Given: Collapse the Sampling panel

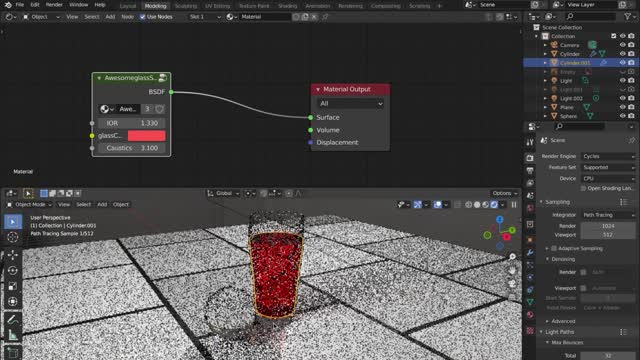Looking at the screenshot, I should pyautogui.click(x=542, y=202).
